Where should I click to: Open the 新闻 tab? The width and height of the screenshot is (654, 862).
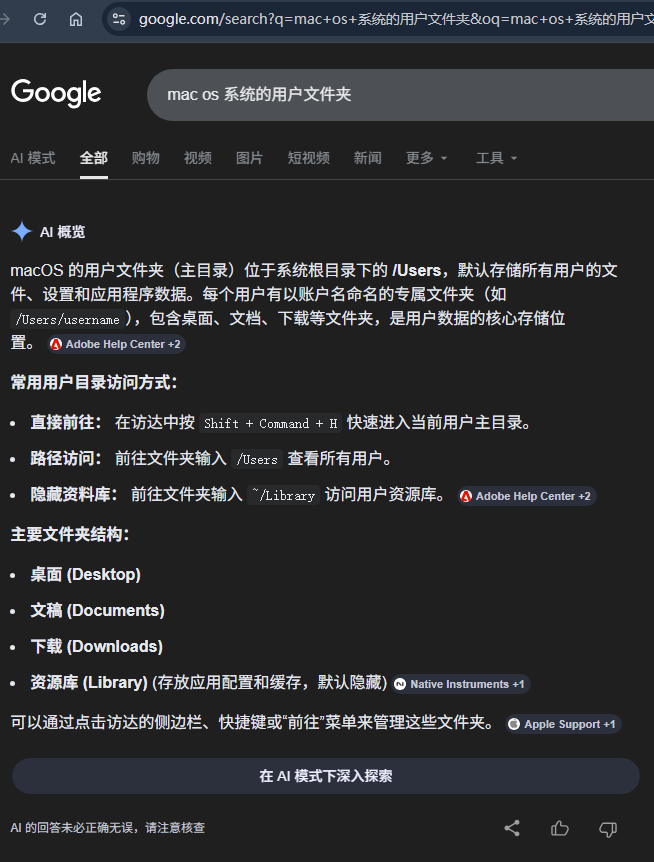(367, 158)
